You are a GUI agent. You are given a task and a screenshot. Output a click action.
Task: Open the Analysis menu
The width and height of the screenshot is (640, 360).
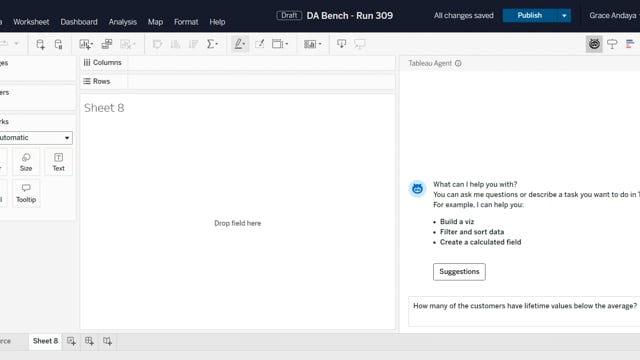coord(122,22)
